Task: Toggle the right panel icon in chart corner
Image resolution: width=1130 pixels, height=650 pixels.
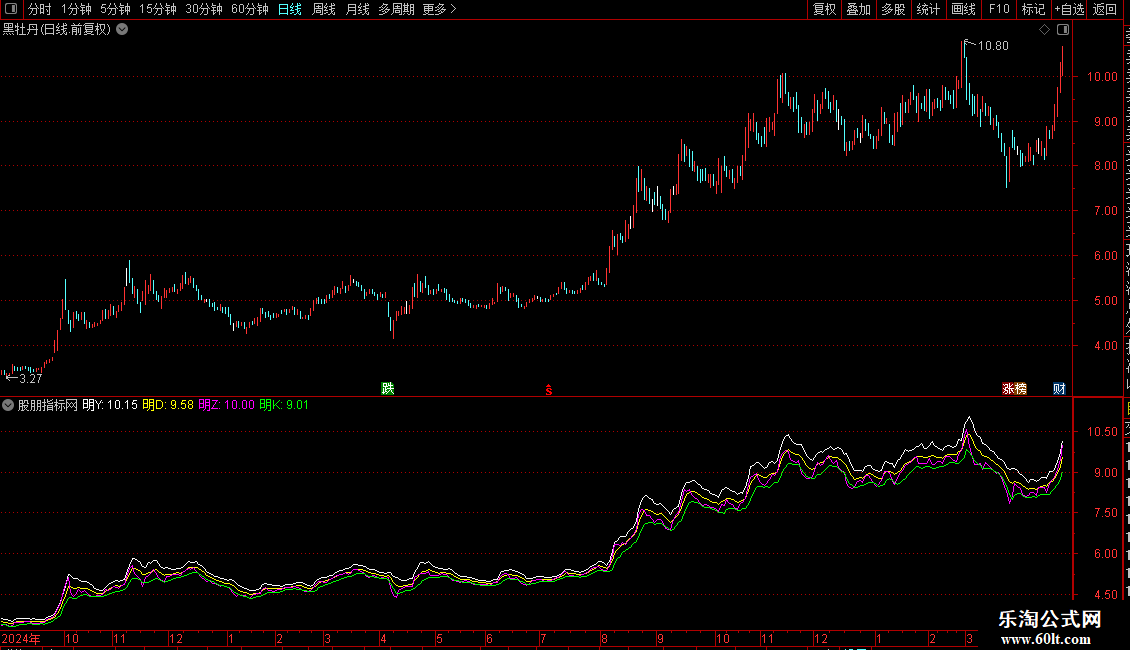Action: pyautogui.click(x=1063, y=30)
